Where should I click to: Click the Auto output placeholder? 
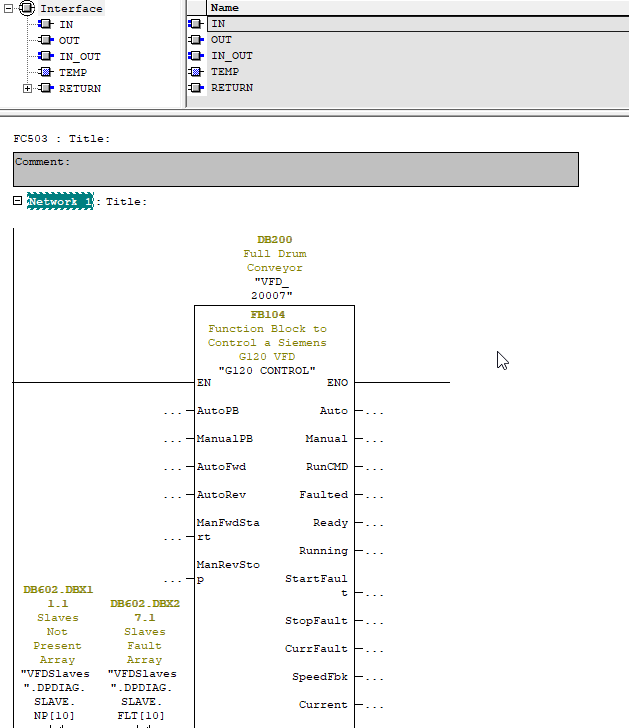(374, 411)
